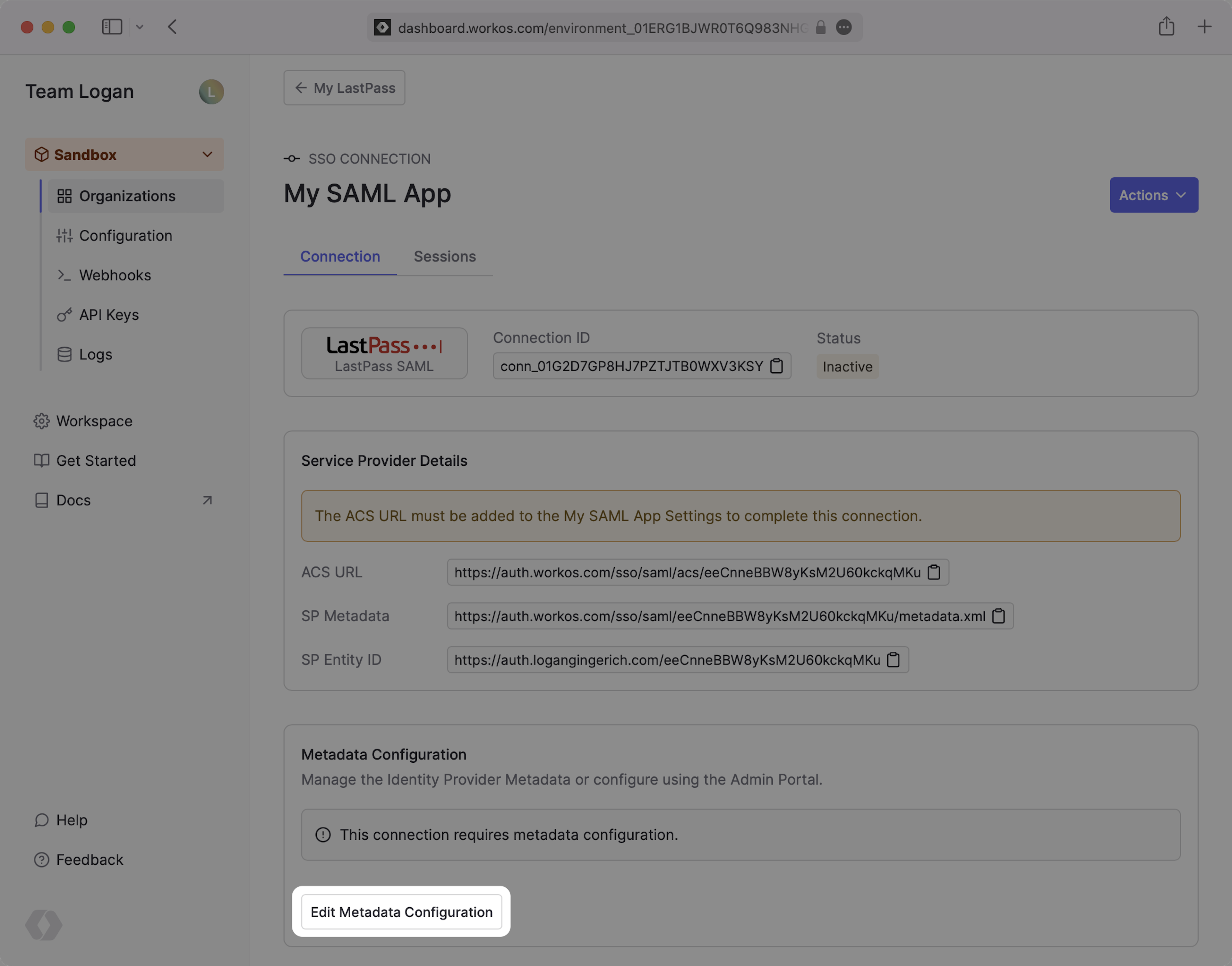This screenshot has width=1232, height=966.
Task: Open the Actions dropdown menu
Action: (x=1153, y=195)
